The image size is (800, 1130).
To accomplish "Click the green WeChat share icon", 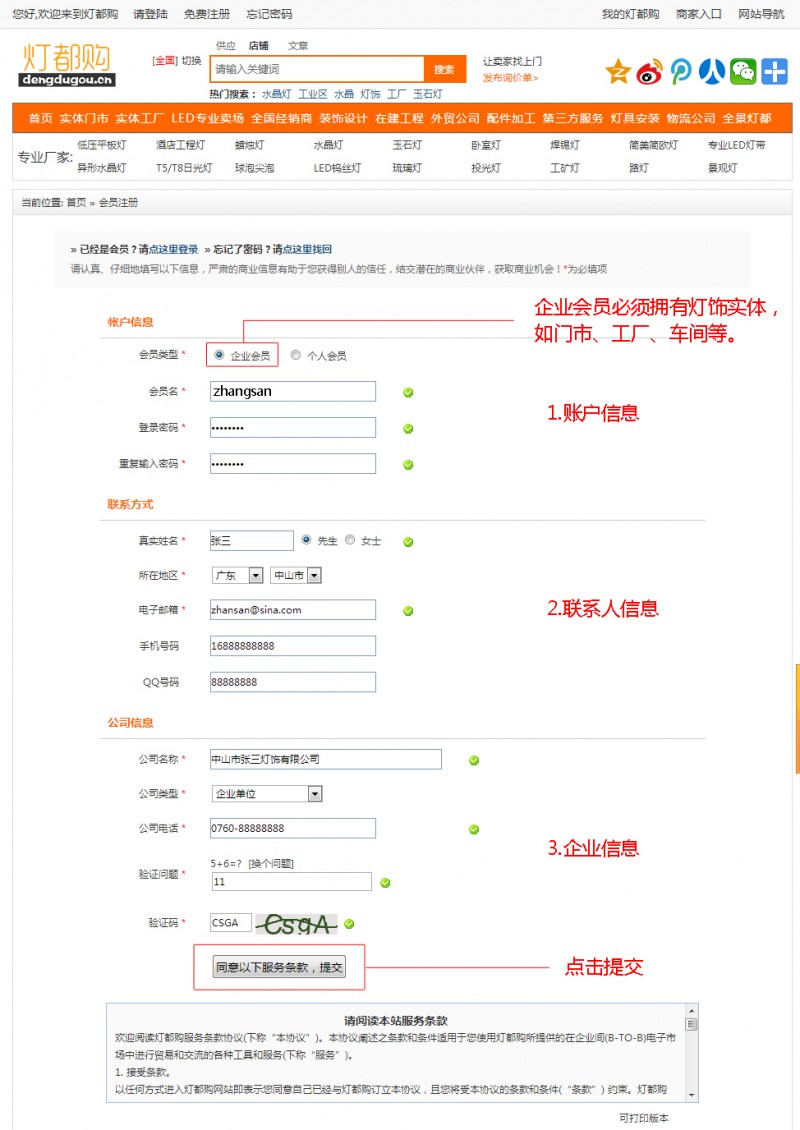I will click(x=743, y=72).
